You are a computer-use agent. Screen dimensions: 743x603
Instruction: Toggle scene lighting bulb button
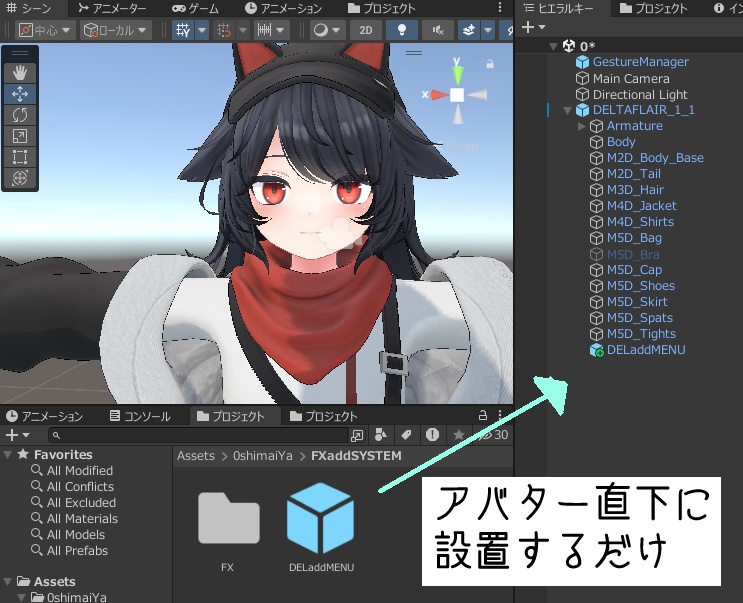402,30
